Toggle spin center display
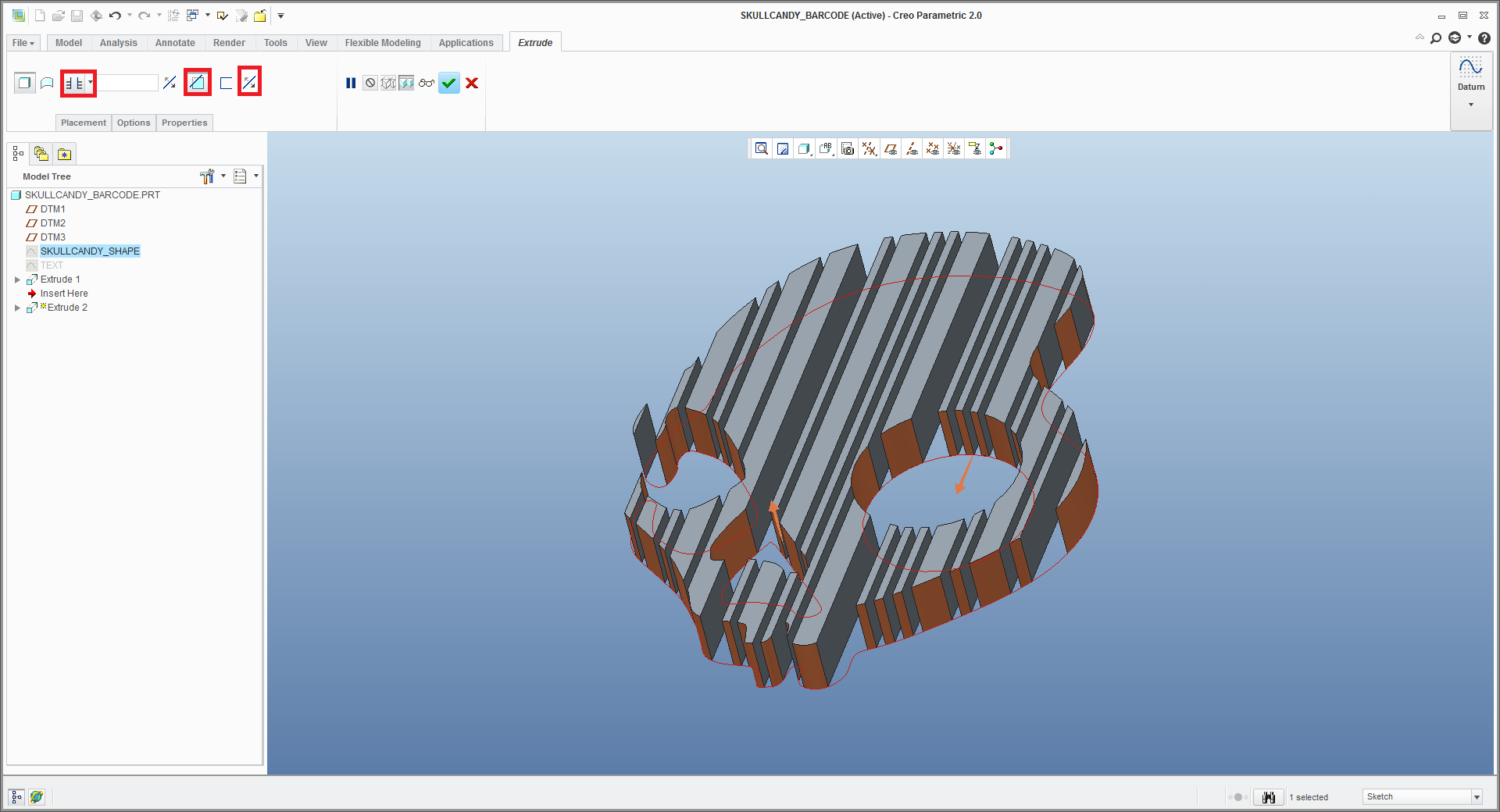The height and width of the screenshot is (812, 1500). pyautogui.click(x=995, y=148)
